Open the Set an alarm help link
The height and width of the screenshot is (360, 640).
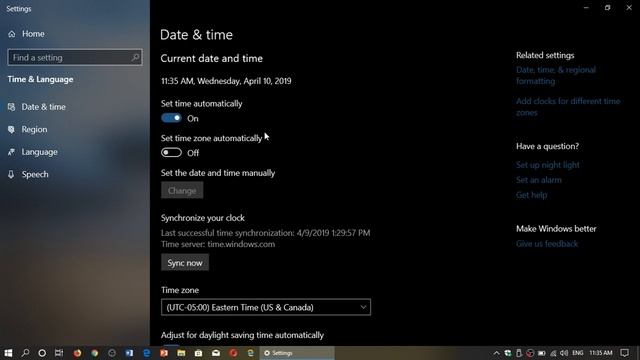538,180
